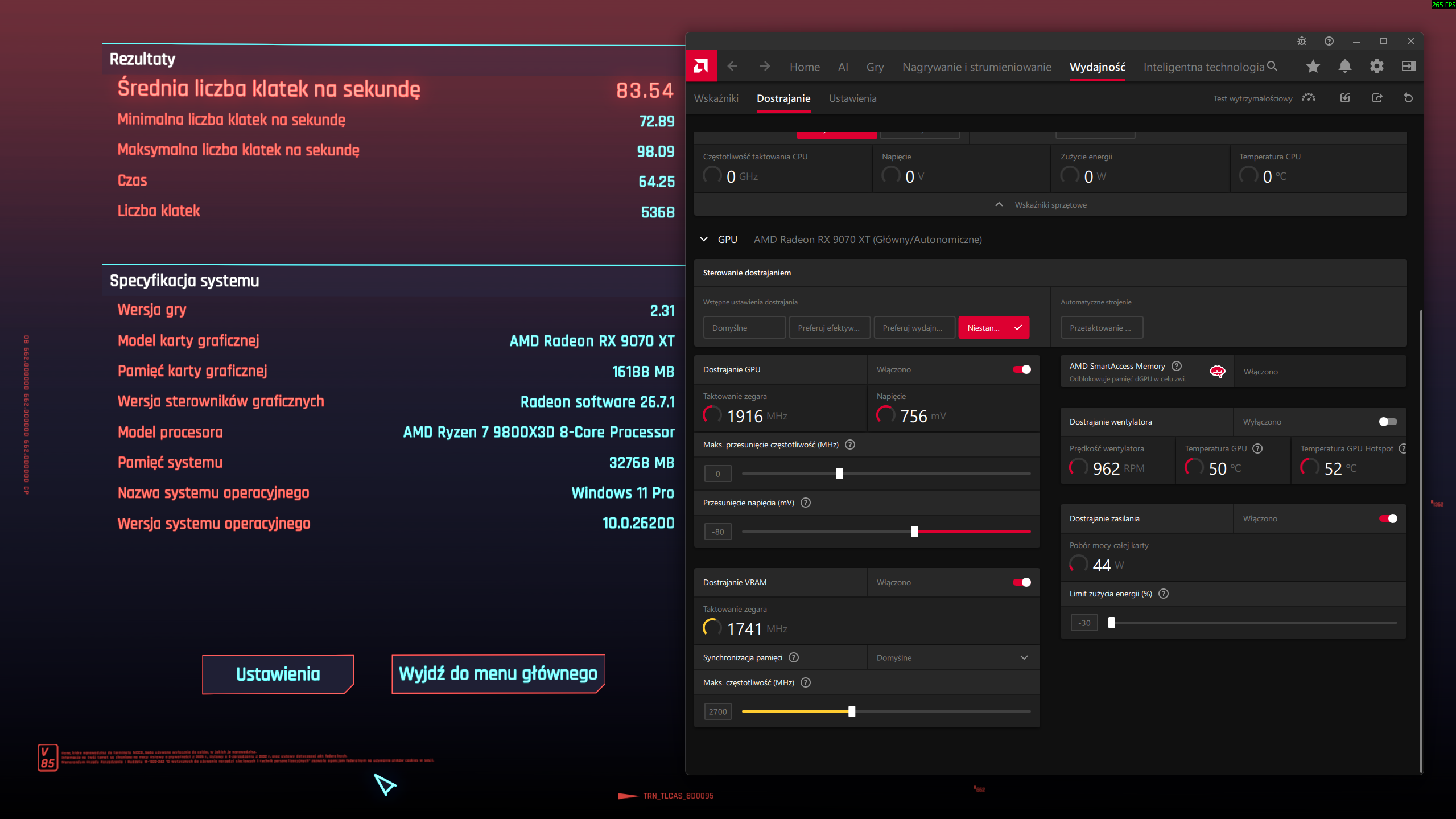Screen dimensions: 1456x819
Task: Select the Preferuj efektywność preset
Action: (x=830, y=328)
